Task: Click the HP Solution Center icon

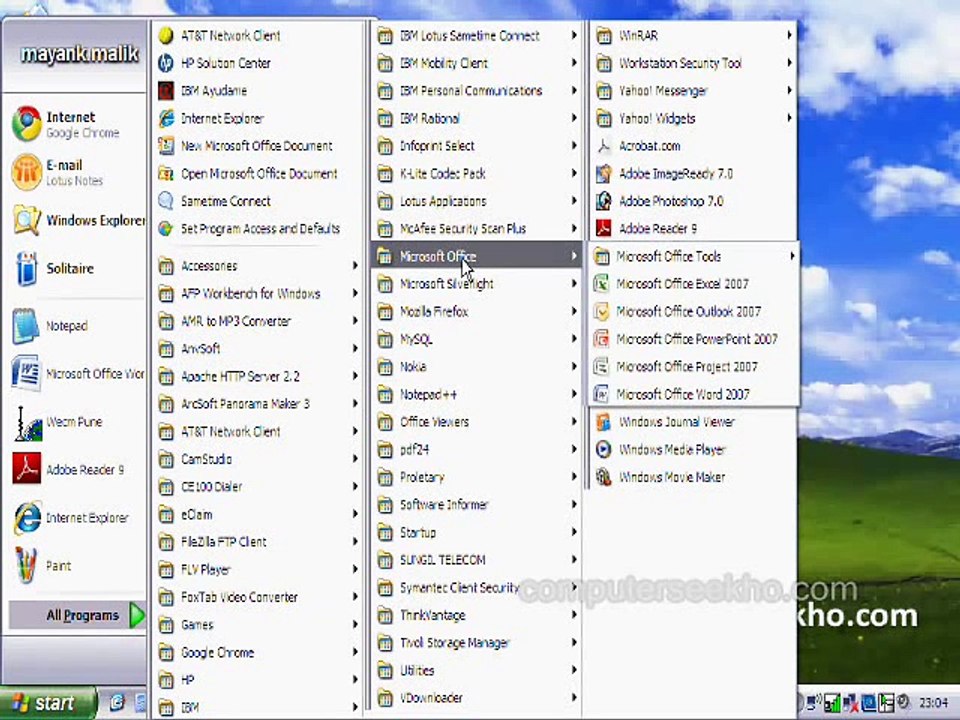Action: 165,63
